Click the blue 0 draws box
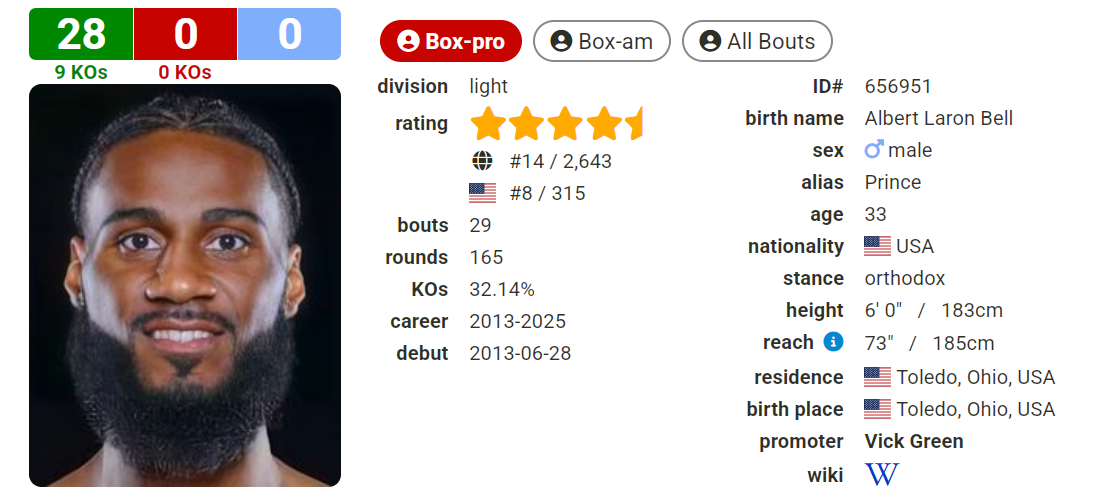This screenshot has width=1102, height=504. (x=289, y=34)
